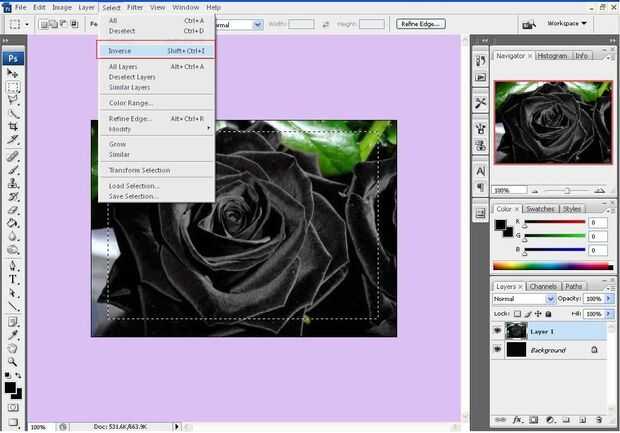Add a layer mask from Layers panel
This screenshot has width=620, height=433.
(533, 420)
